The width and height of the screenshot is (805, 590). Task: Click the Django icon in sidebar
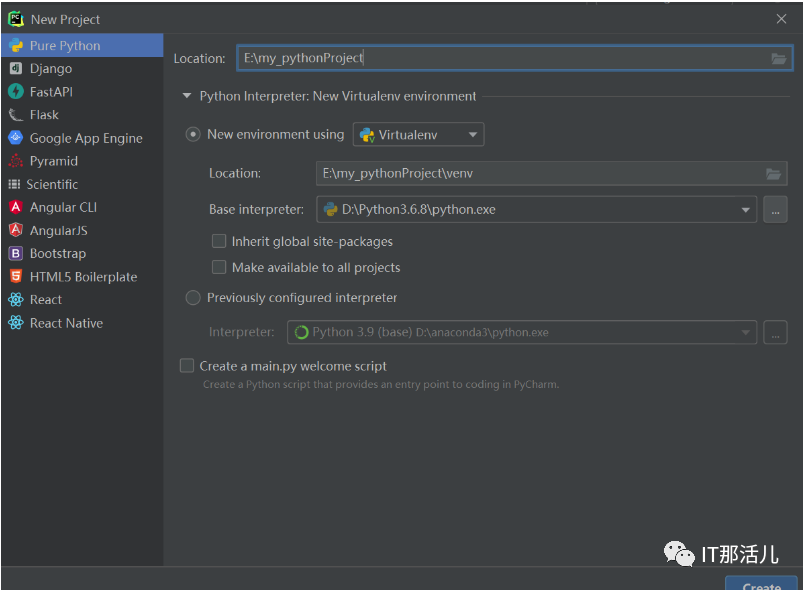point(16,68)
